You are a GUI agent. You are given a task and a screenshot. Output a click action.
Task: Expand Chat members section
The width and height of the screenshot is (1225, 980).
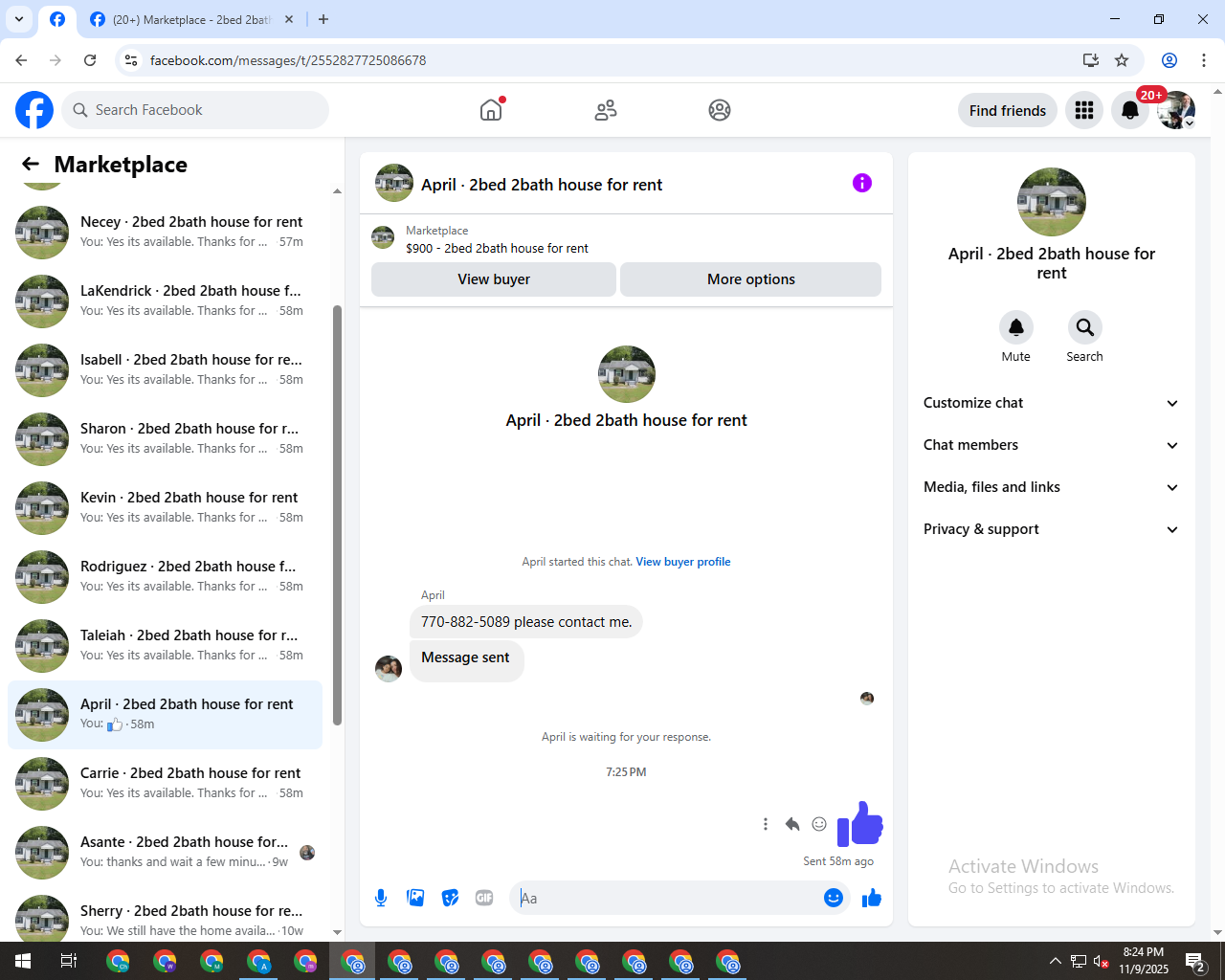1051,445
